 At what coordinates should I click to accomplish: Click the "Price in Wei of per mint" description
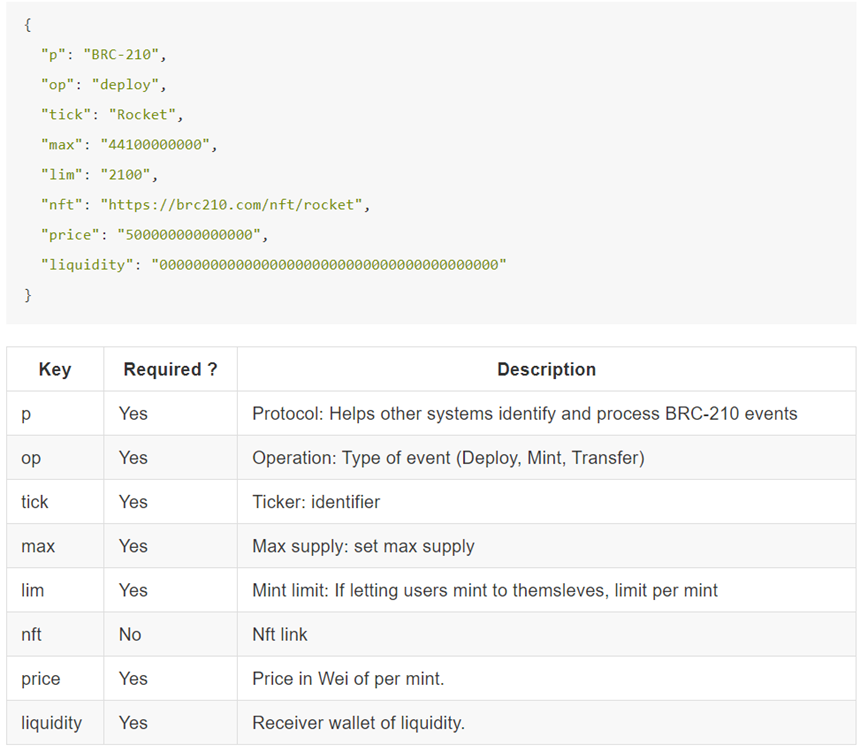point(348,678)
